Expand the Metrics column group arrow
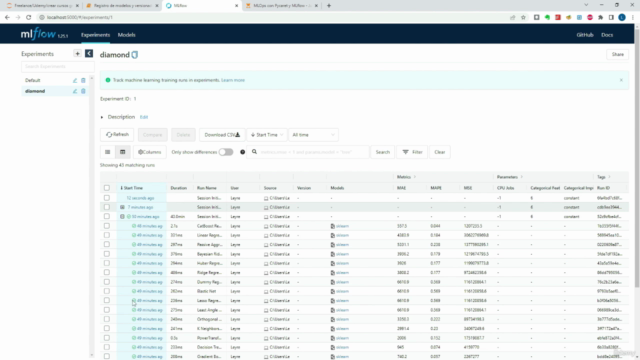This screenshot has width=640, height=360. [415, 177]
